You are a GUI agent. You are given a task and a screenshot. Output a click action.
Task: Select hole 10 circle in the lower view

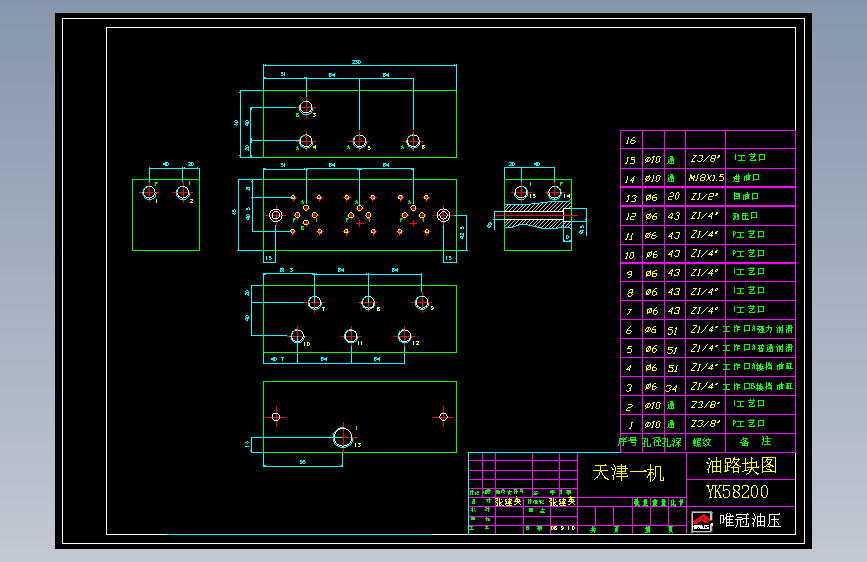(x=297, y=336)
